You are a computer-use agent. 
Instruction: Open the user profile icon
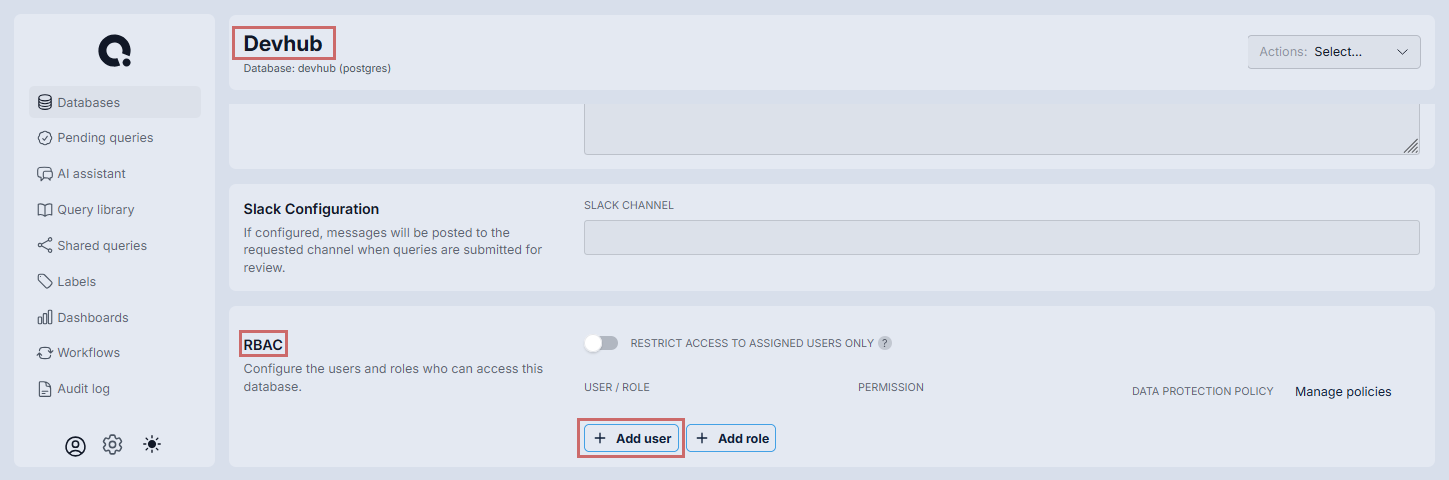coord(76,446)
